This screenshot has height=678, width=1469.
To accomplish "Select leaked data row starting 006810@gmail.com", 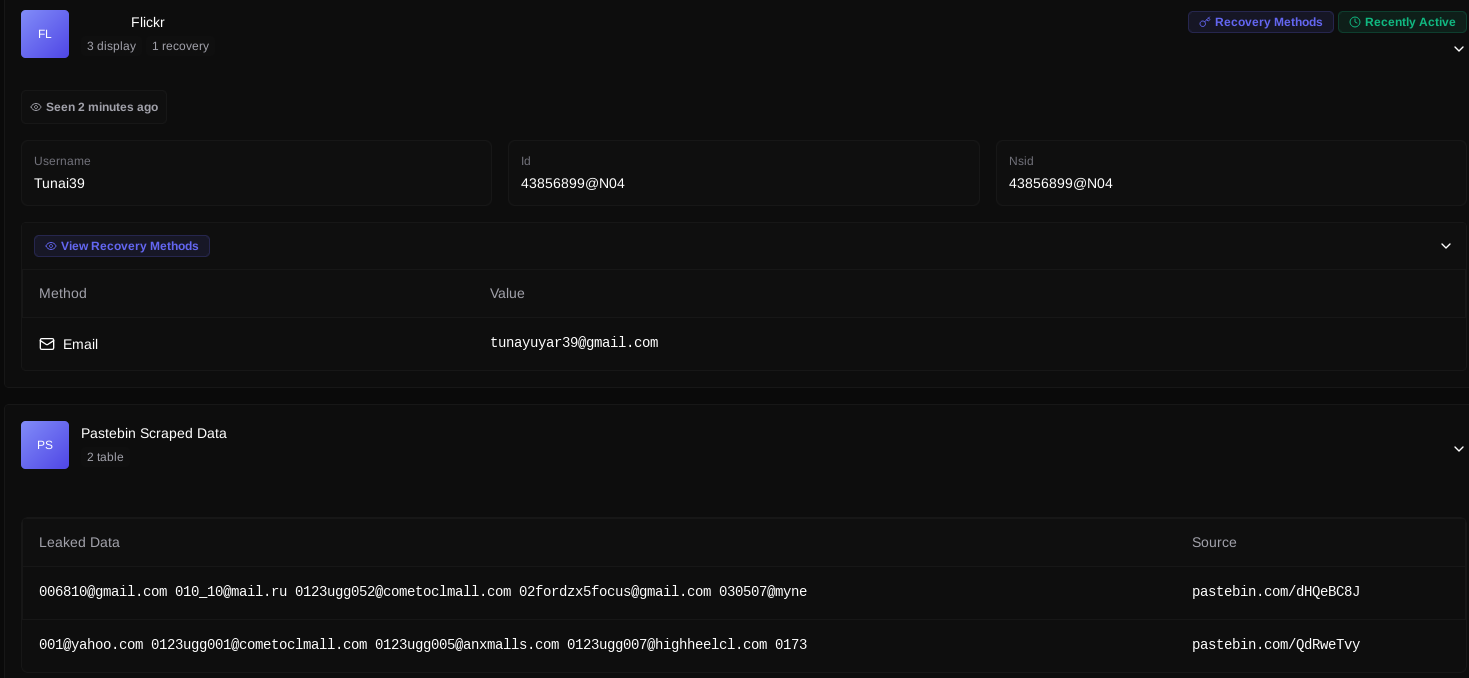I will pos(423,592).
